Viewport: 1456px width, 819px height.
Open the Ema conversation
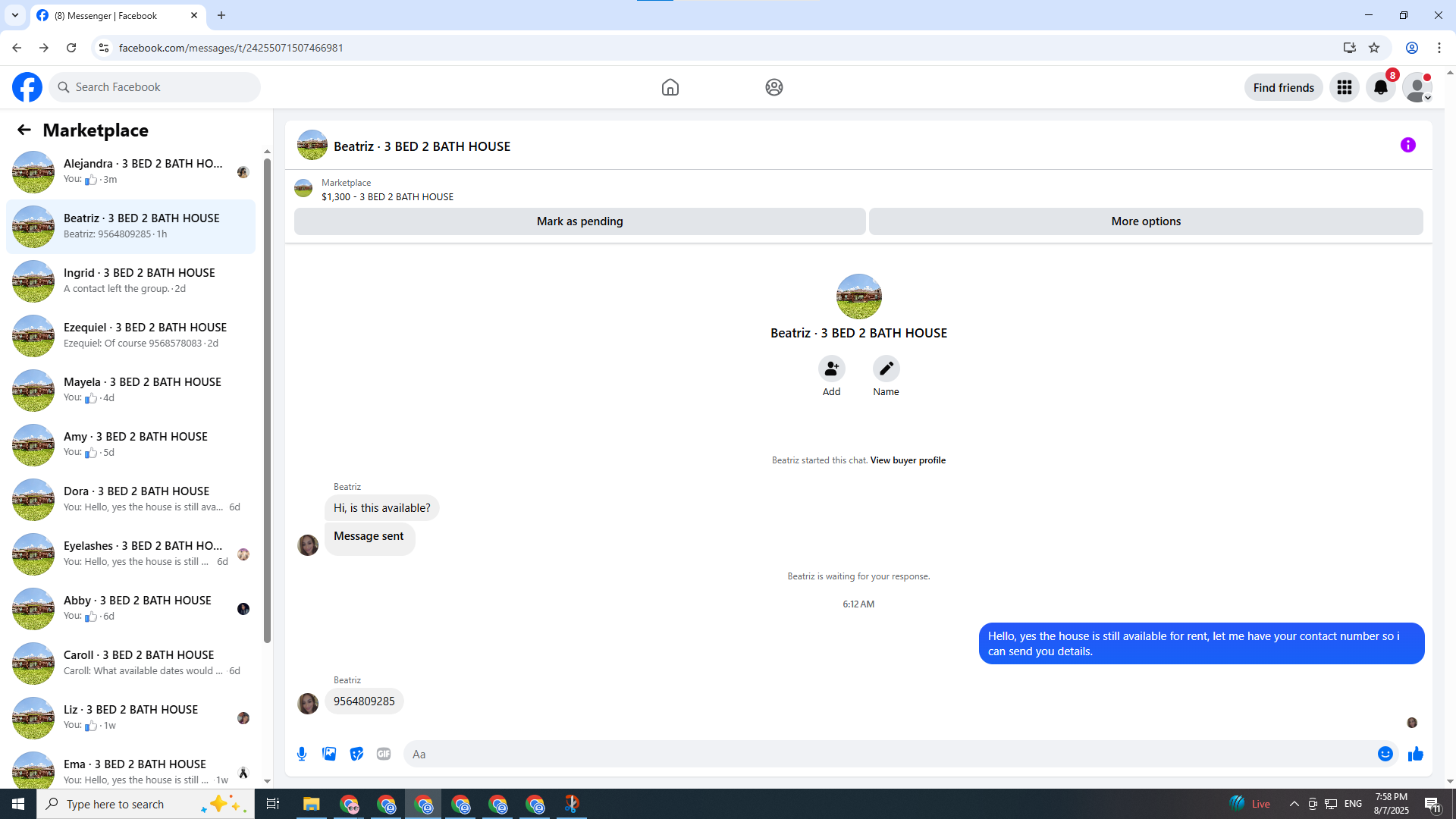(x=131, y=769)
